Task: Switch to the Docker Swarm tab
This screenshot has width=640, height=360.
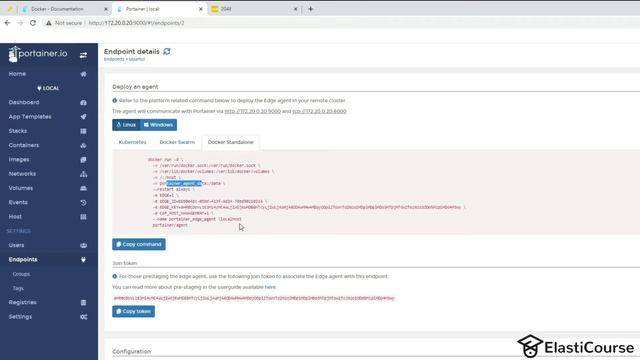Action: pos(177,142)
